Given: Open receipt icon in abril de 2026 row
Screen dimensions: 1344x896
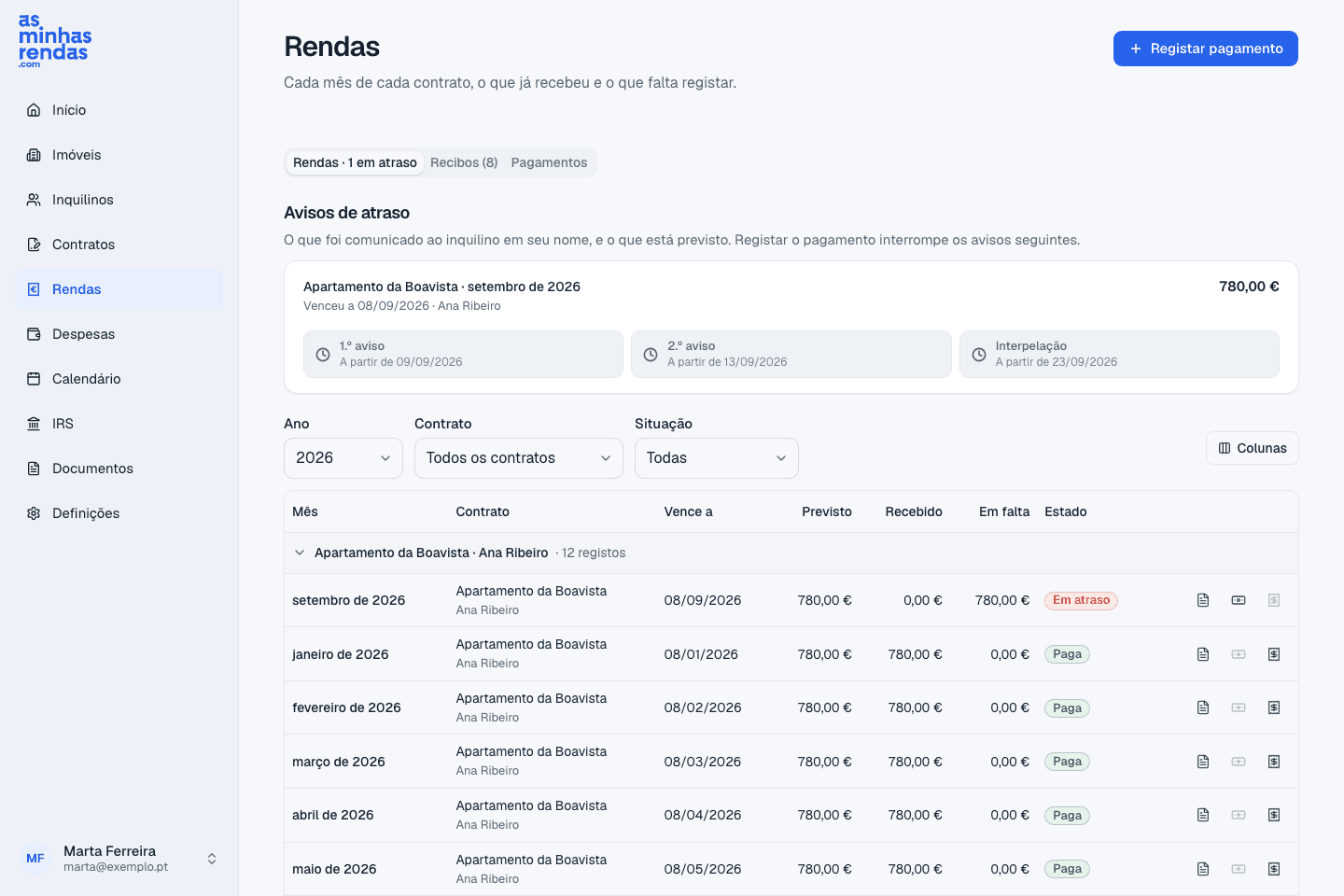Looking at the screenshot, I should (x=1274, y=815).
